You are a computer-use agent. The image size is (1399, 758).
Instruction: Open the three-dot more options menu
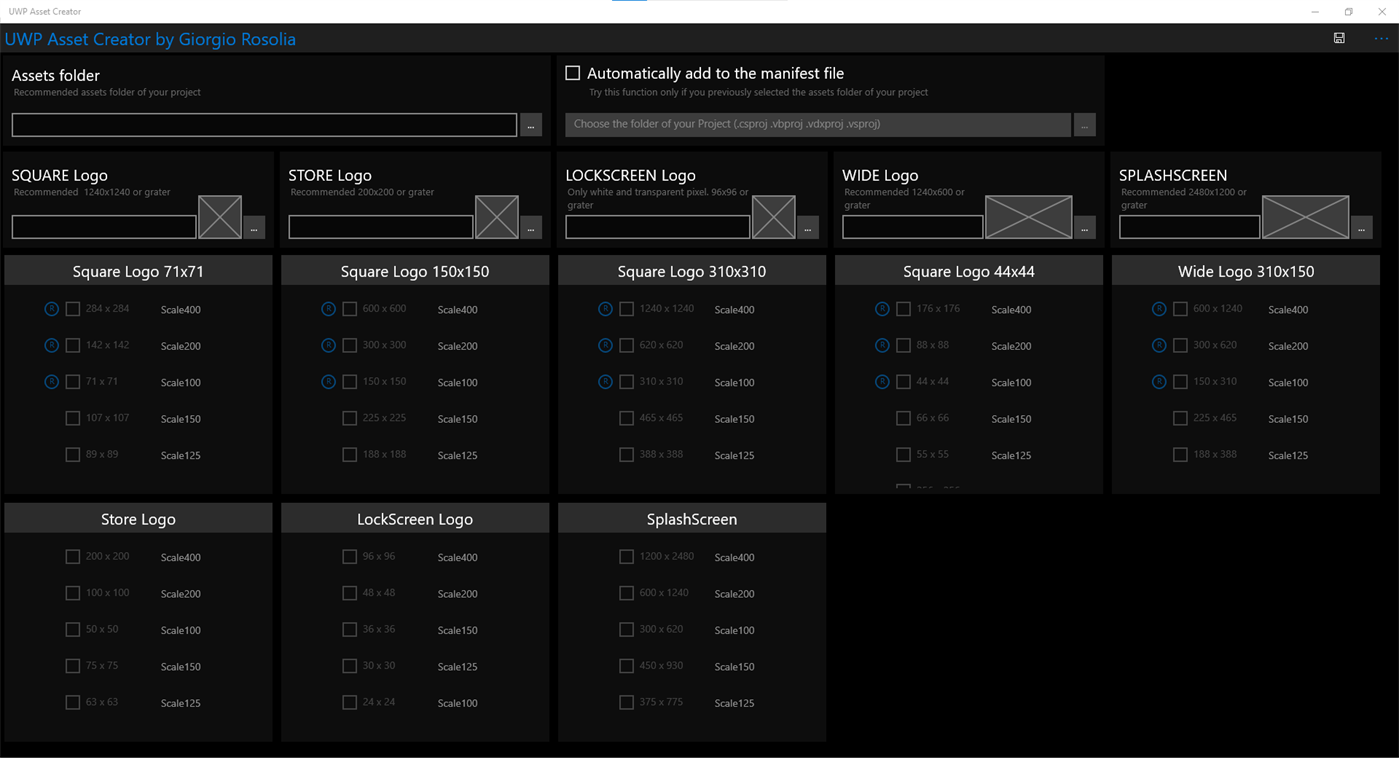tap(1381, 38)
